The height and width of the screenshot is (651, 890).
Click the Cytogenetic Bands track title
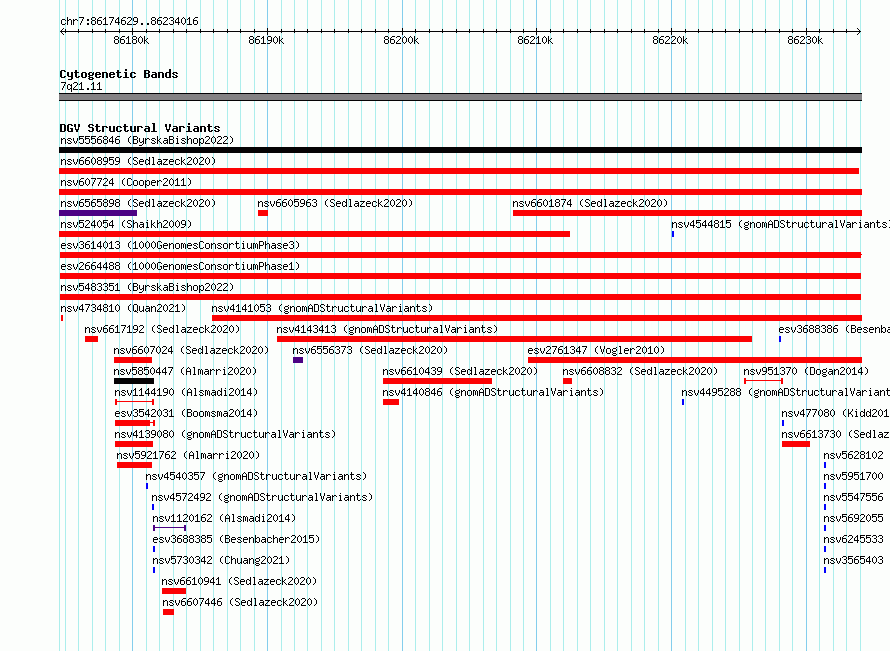pos(119,74)
